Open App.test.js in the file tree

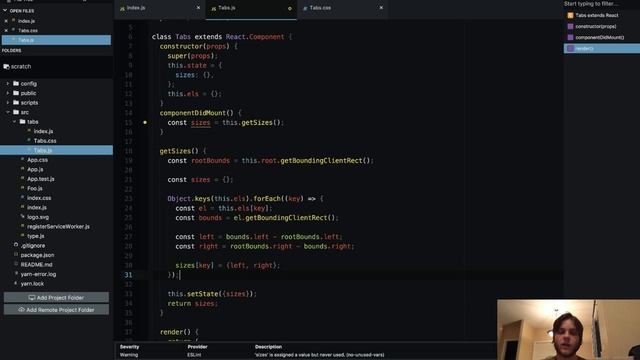click(x=41, y=179)
